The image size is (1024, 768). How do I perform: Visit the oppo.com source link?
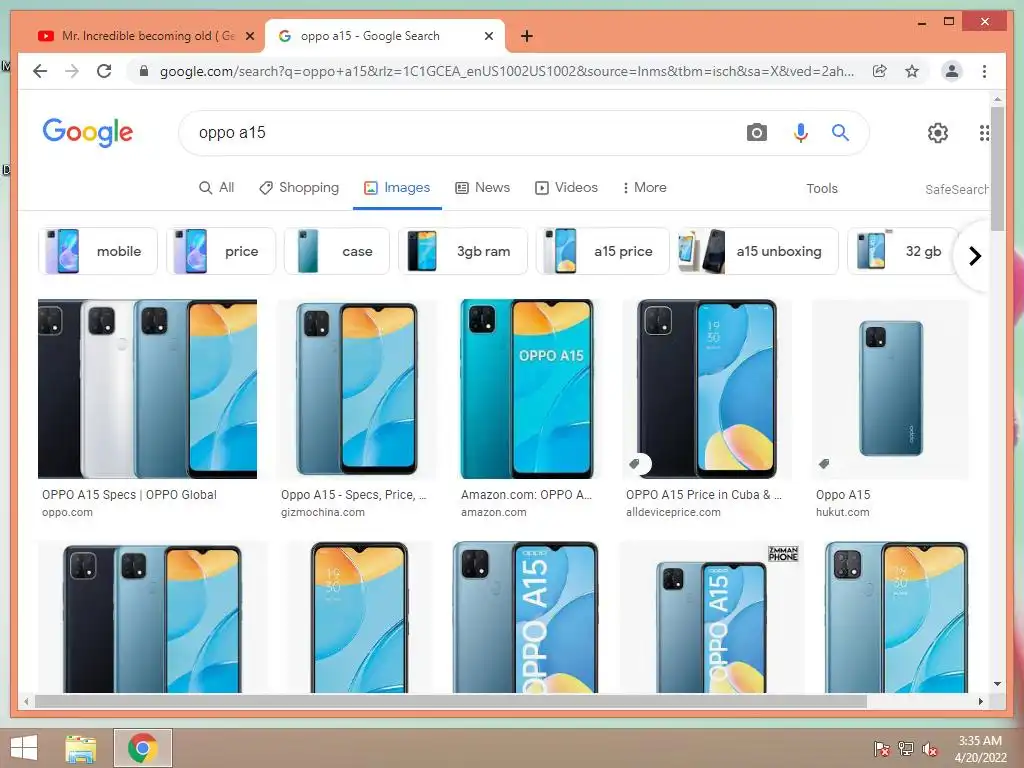(67, 513)
